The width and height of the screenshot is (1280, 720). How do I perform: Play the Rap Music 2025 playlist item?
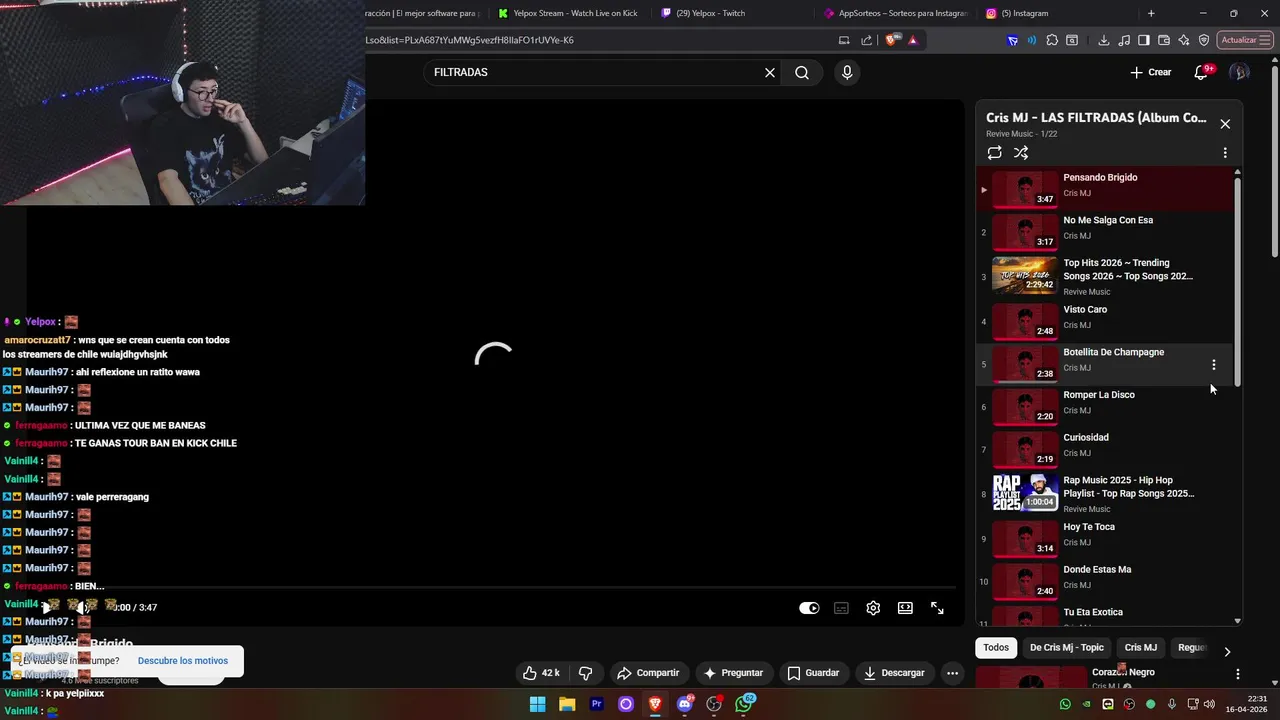pos(1106,493)
